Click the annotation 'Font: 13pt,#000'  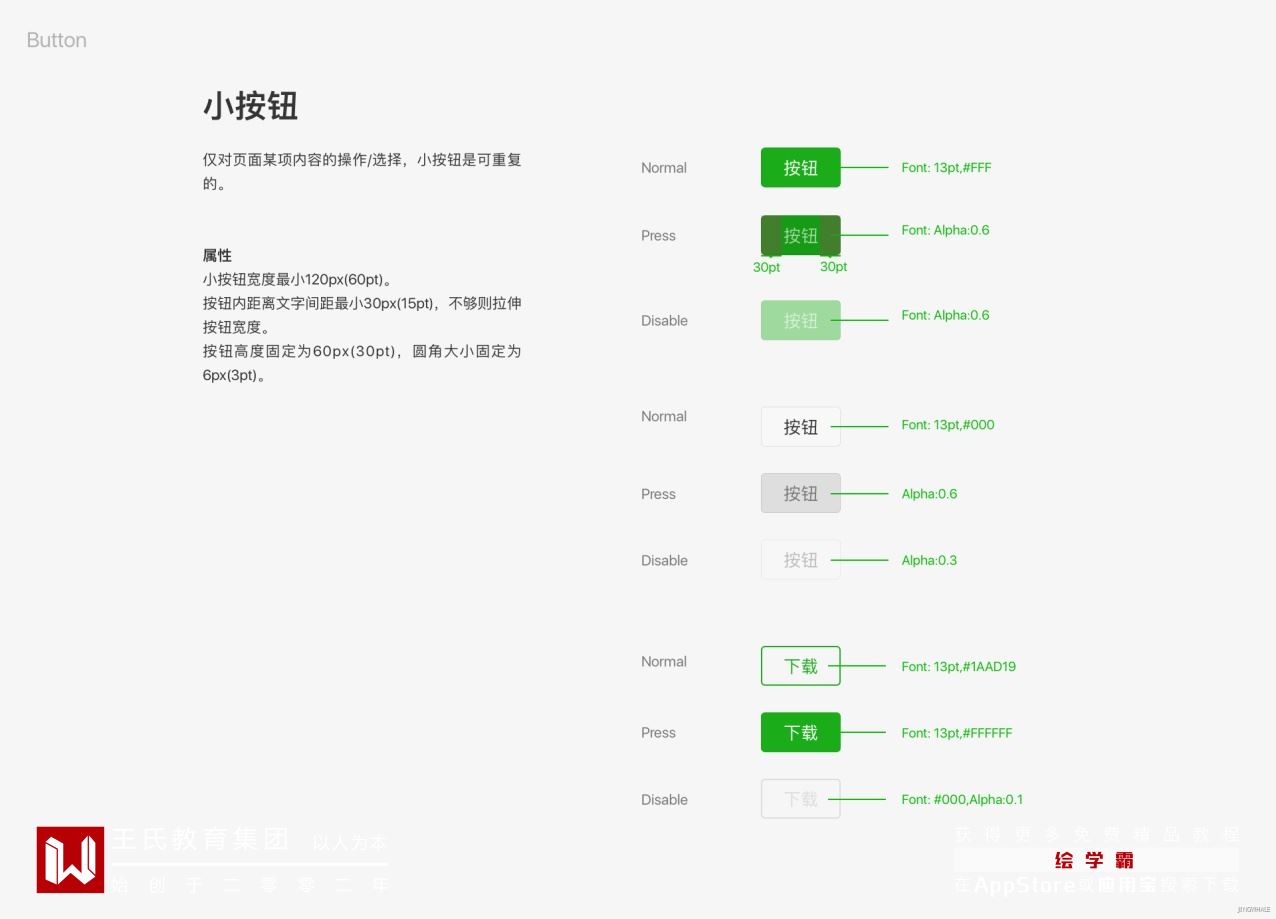[x=948, y=425]
